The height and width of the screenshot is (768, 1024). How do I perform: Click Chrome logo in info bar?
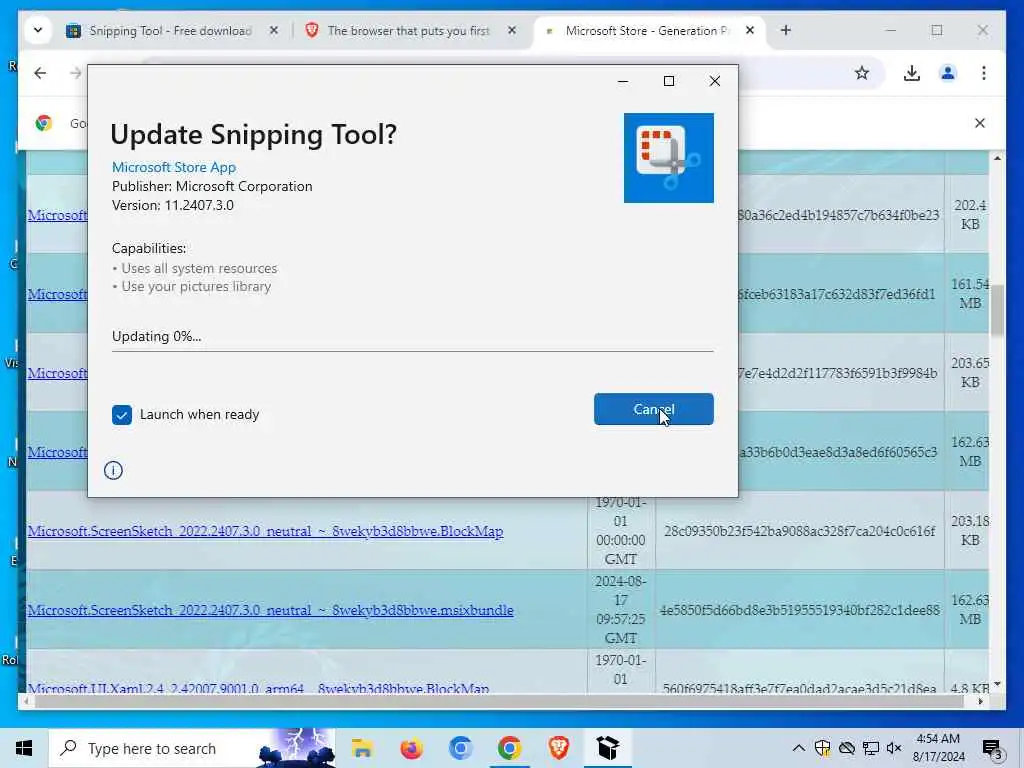pyautogui.click(x=44, y=123)
